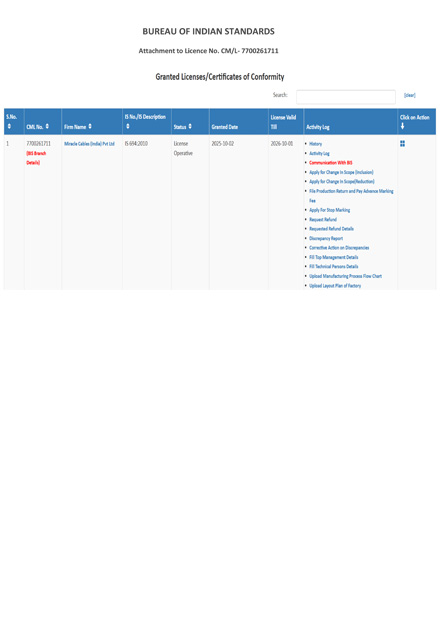Open BIS Branch Details link
The width and height of the screenshot is (441, 632).
click(36, 158)
